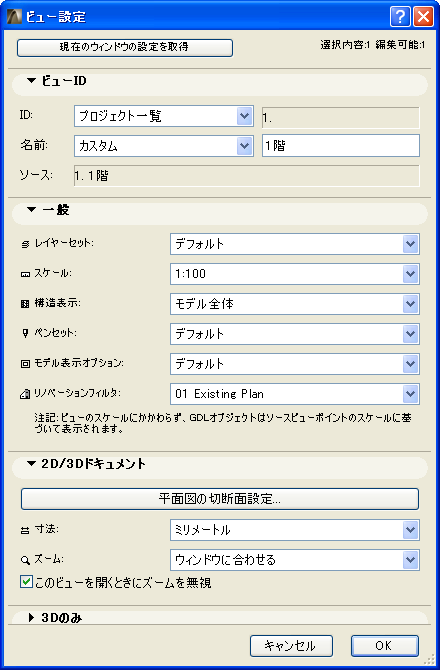Click the ソース field showing 1. 1階
Screen dimensions: 440x670
tap(247, 176)
